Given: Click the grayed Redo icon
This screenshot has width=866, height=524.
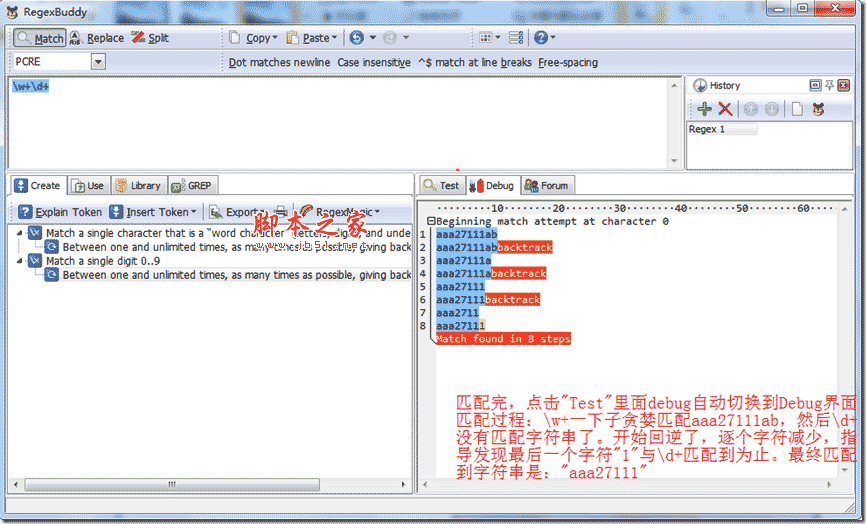Looking at the screenshot, I should point(390,38).
